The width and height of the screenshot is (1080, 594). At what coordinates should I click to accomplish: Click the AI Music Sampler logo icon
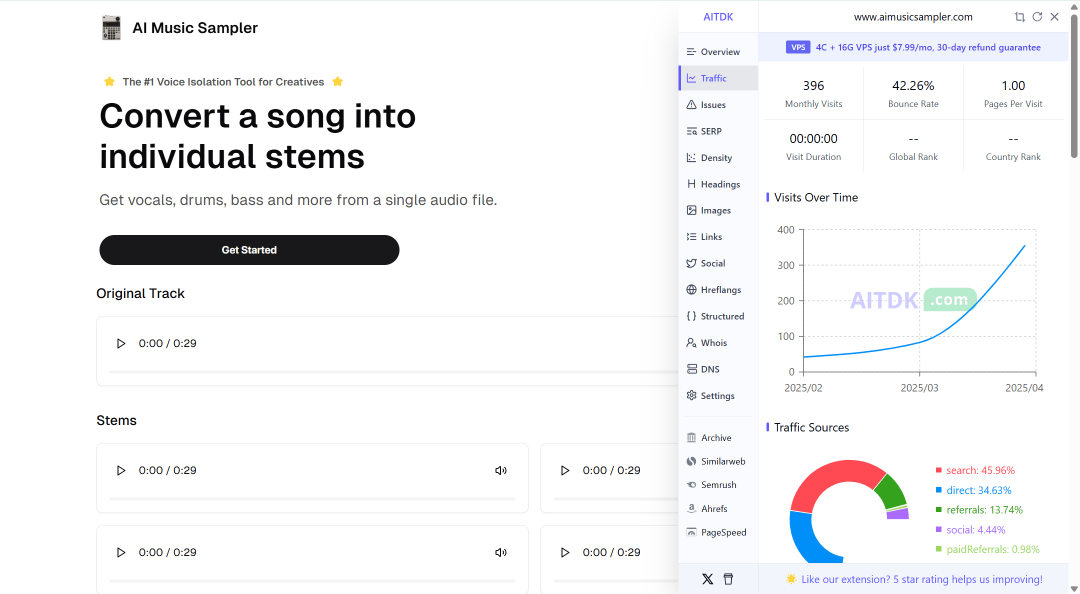[x=111, y=28]
